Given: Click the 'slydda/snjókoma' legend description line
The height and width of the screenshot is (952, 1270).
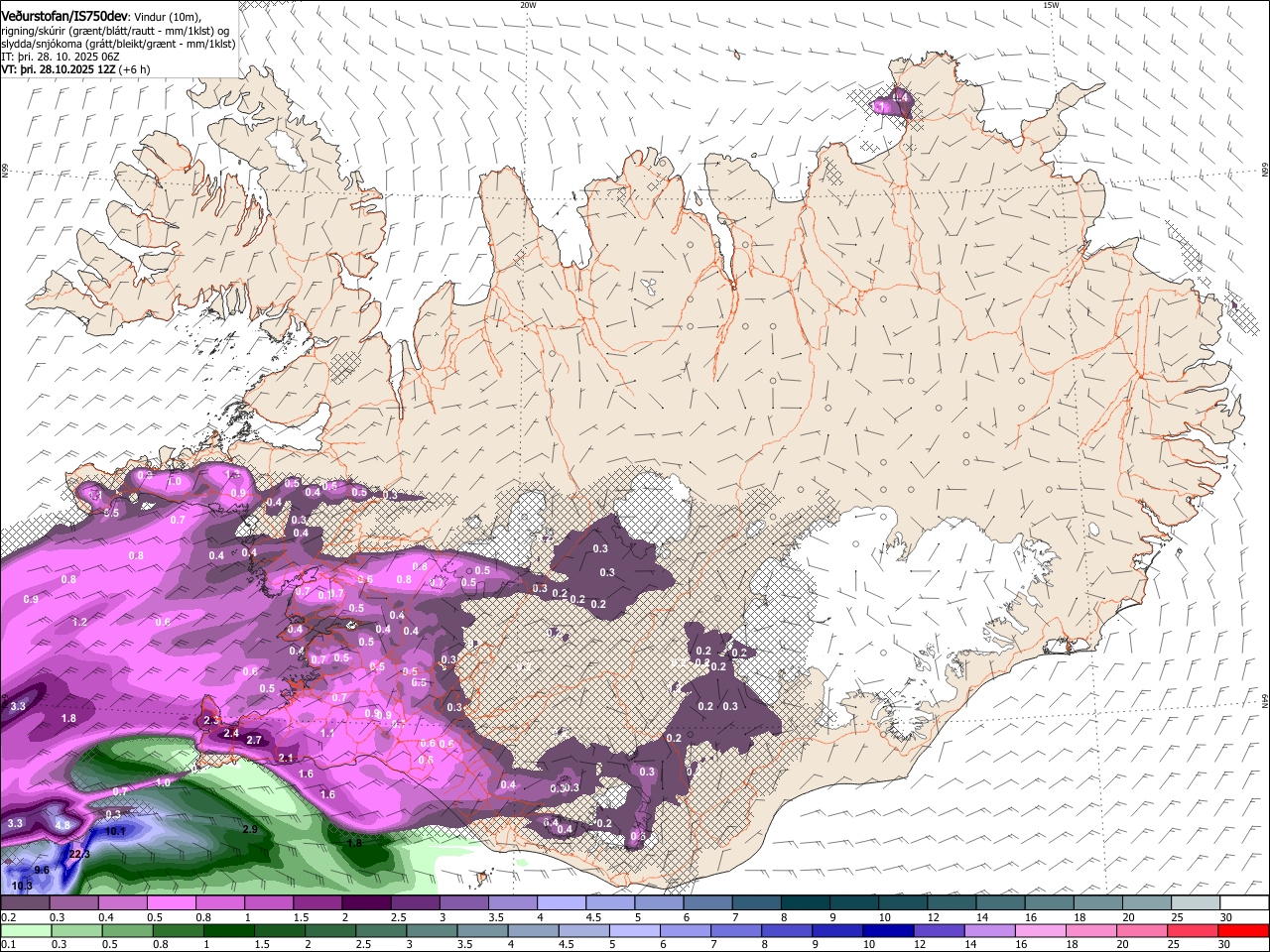Looking at the screenshot, I should click(118, 44).
